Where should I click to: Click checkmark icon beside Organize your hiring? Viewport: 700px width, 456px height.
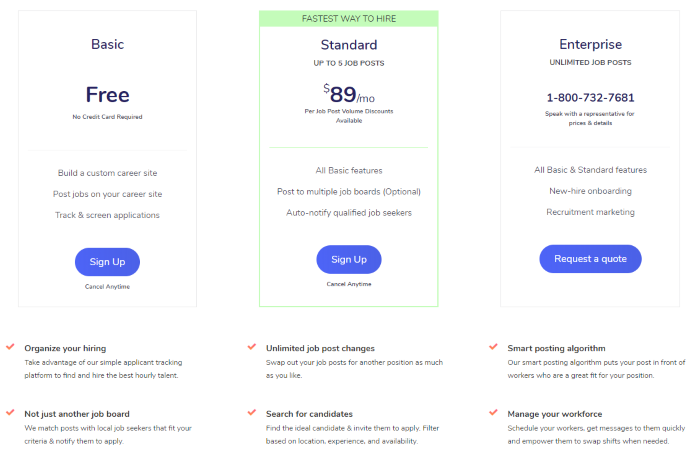click(9, 347)
